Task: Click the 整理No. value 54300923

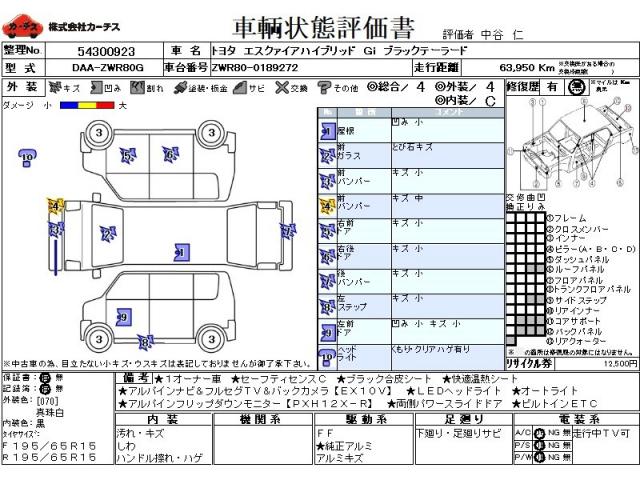Action: coord(106,51)
